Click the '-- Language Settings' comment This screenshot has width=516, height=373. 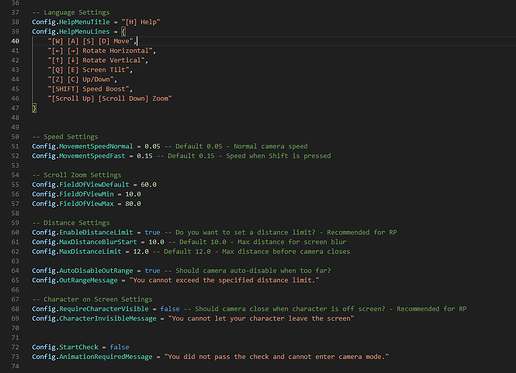(71, 12)
